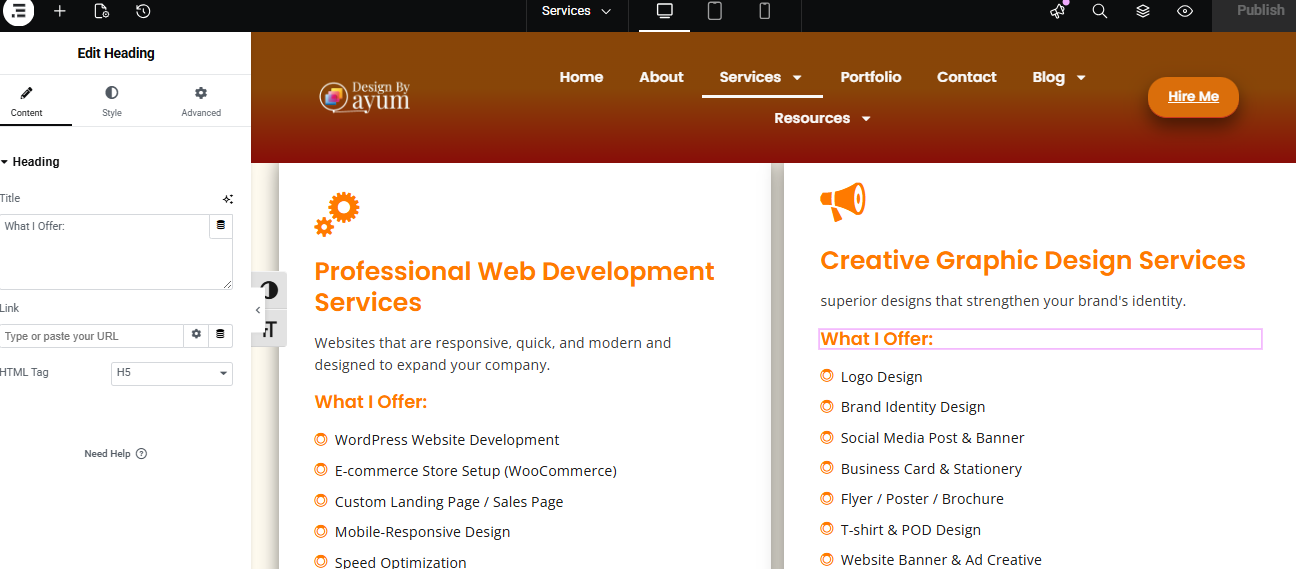Open the History panel icon

click(x=143, y=11)
